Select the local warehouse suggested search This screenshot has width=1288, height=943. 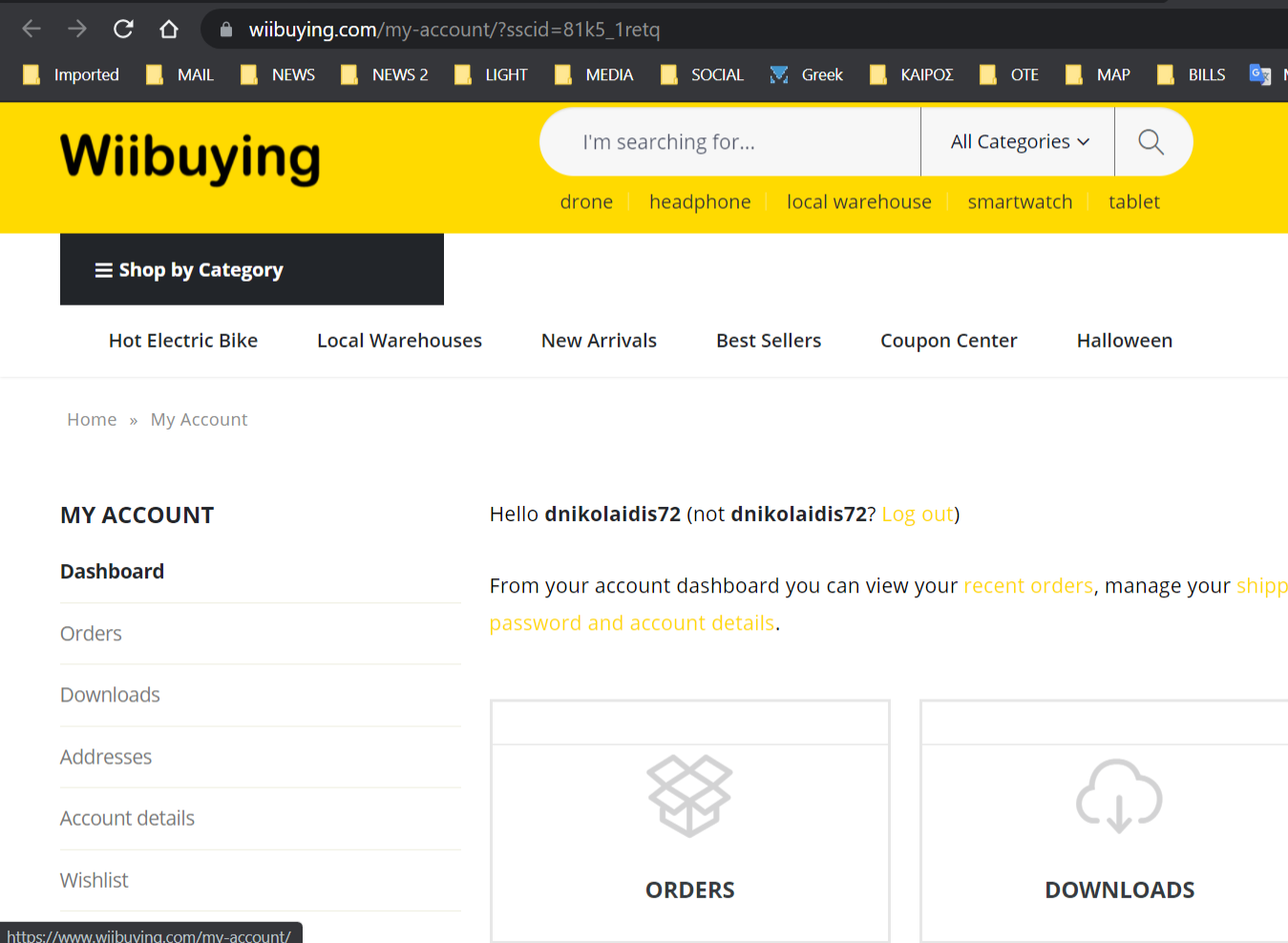859,201
